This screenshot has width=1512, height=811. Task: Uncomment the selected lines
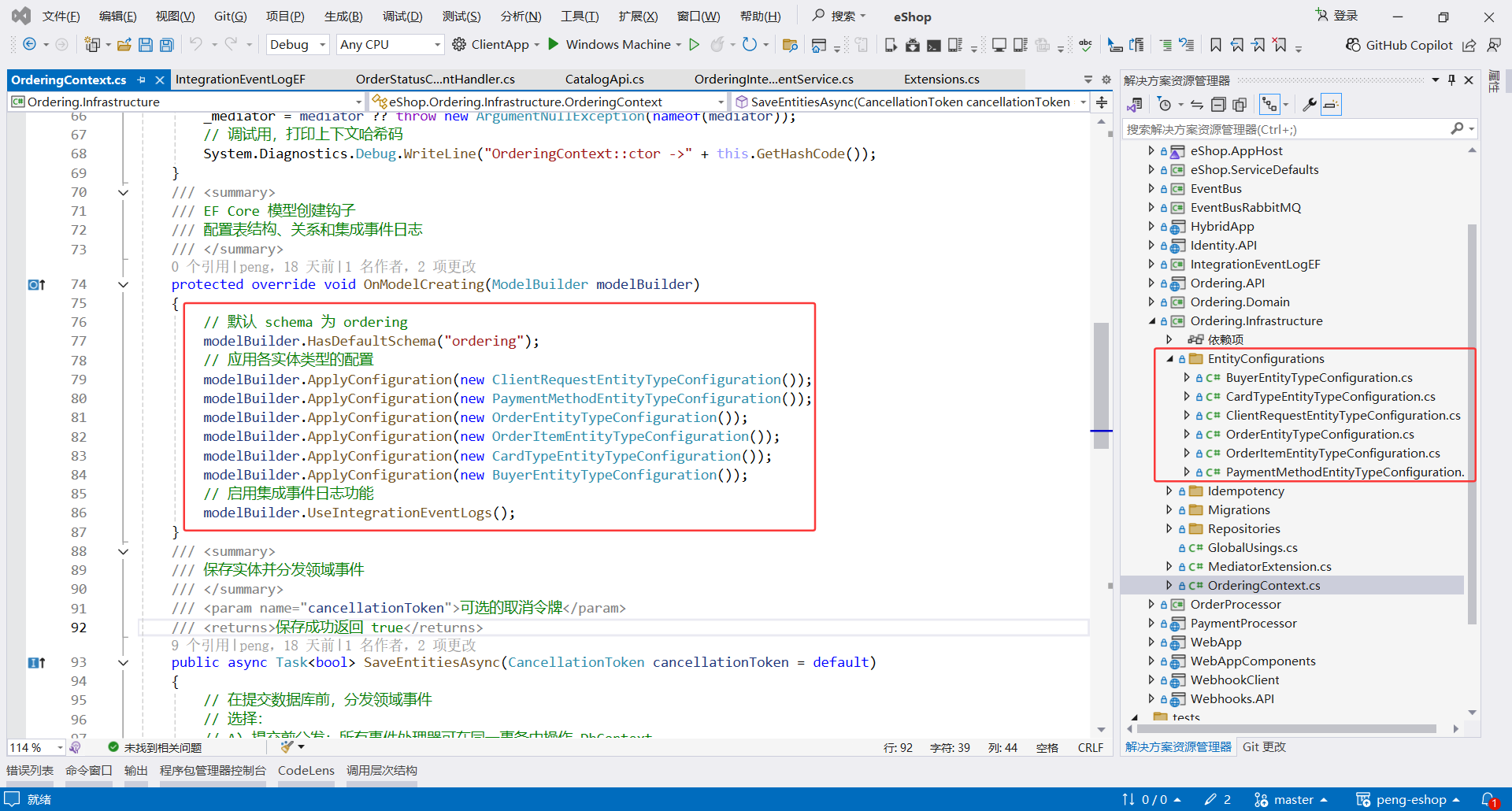(x=1187, y=45)
